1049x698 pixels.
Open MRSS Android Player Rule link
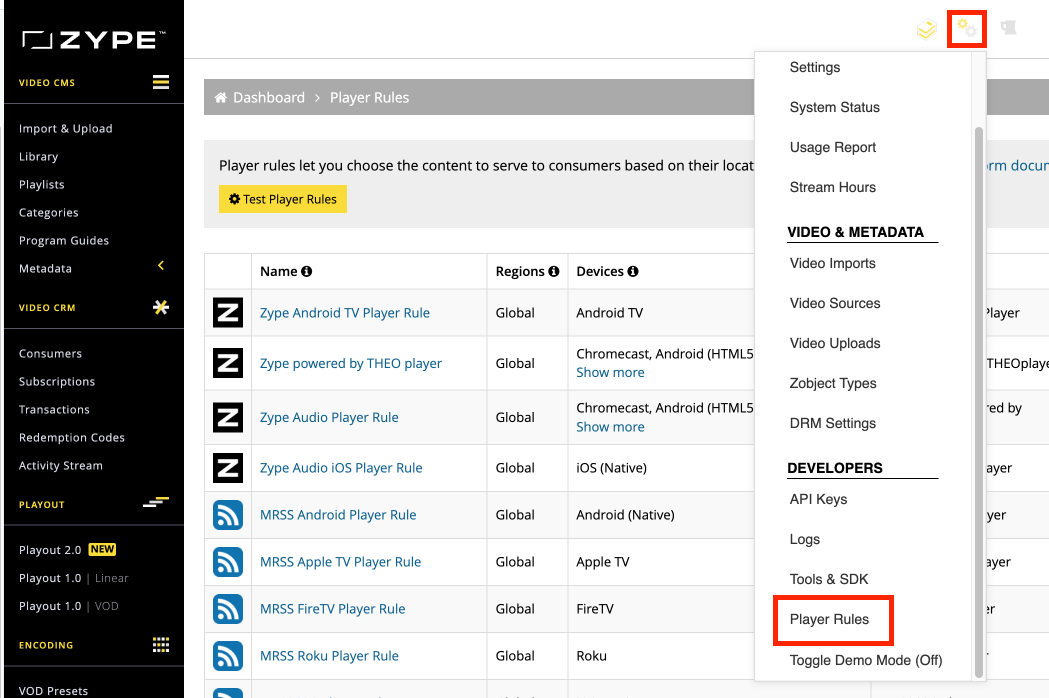338,515
